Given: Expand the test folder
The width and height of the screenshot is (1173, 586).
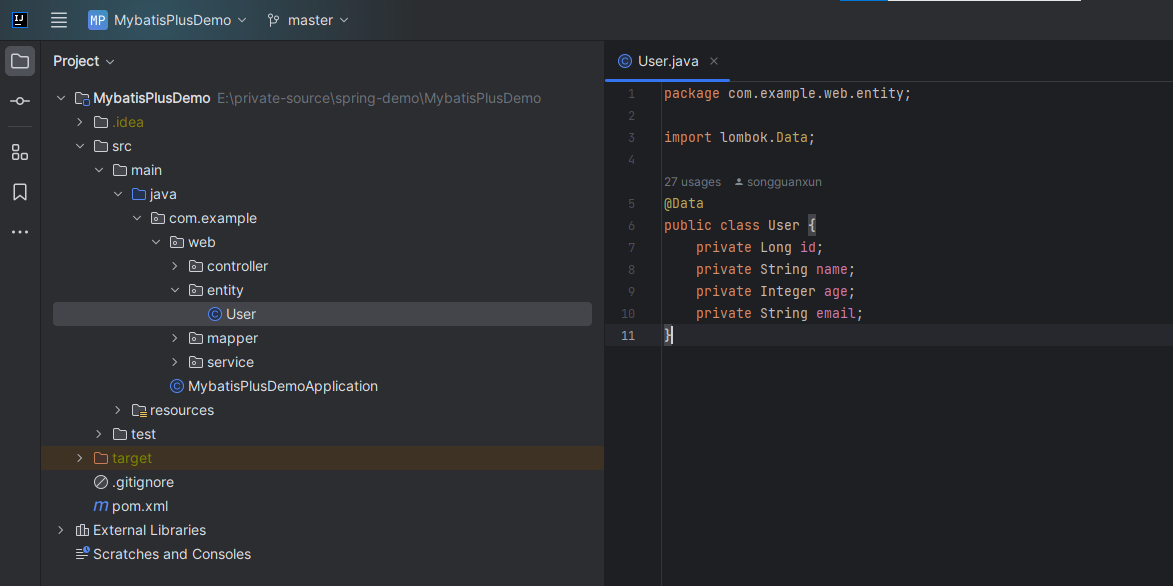Looking at the screenshot, I should pos(99,434).
